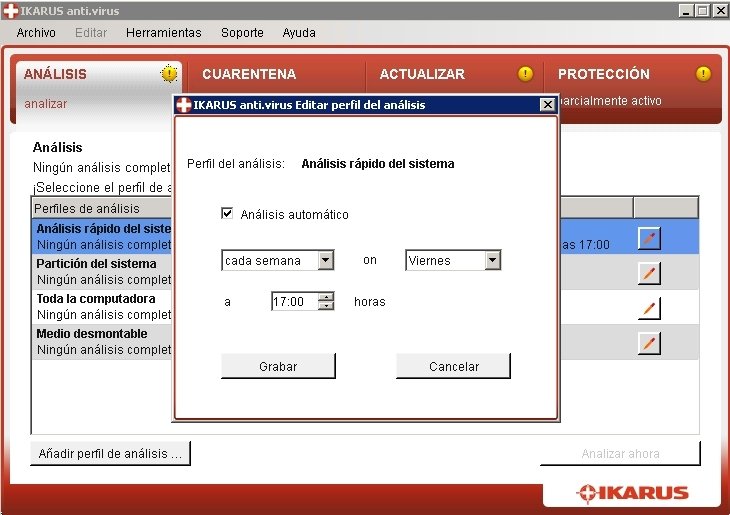
Task: Close the main IKARUS anti.virus window
Action: click(720, 10)
